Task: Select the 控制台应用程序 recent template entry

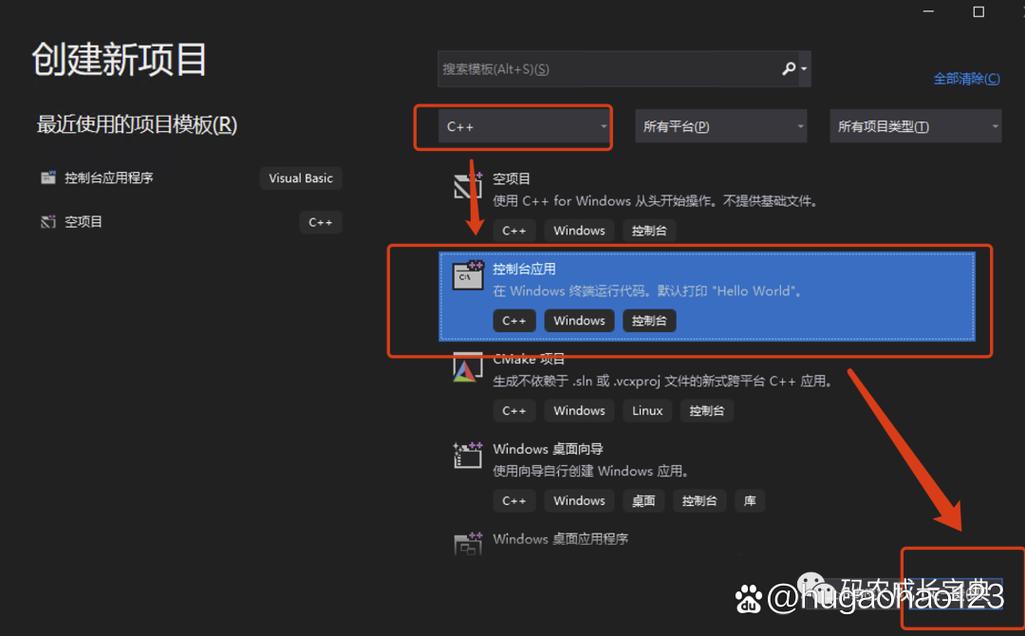Action: point(130,177)
